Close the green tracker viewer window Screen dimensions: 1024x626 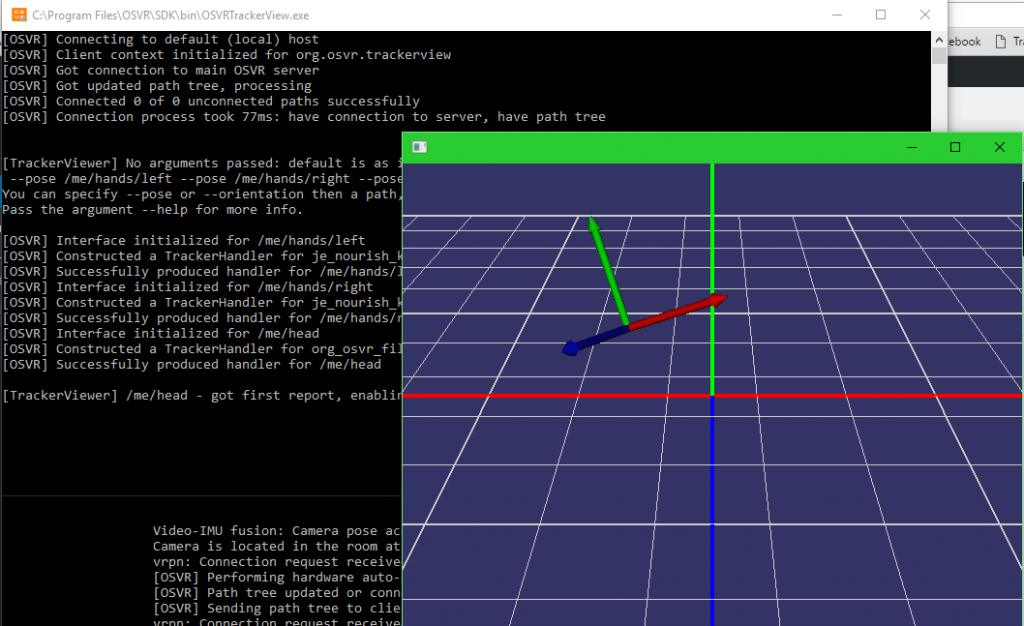click(x=999, y=147)
